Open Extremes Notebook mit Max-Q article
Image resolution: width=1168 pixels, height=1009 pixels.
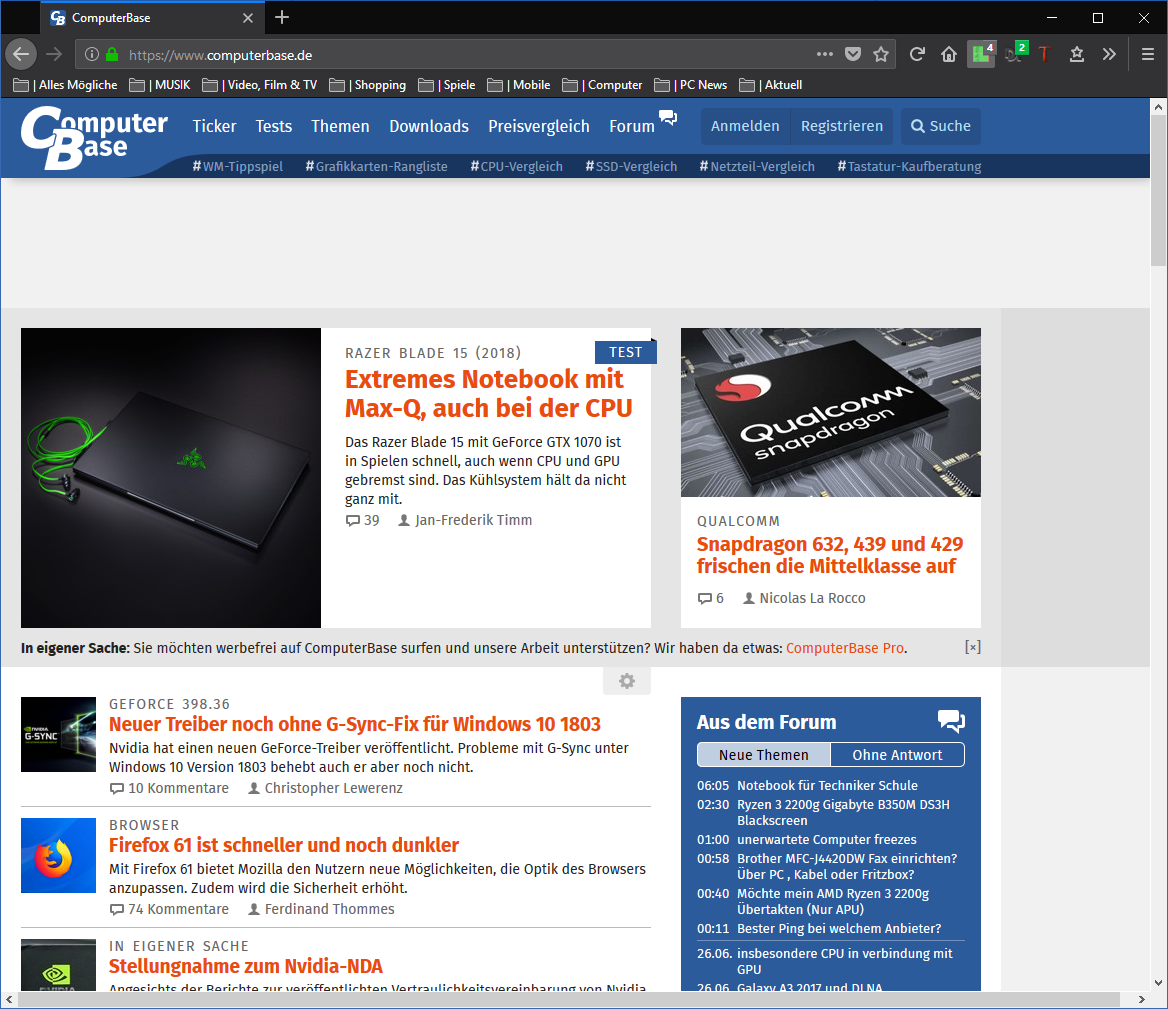[489, 394]
